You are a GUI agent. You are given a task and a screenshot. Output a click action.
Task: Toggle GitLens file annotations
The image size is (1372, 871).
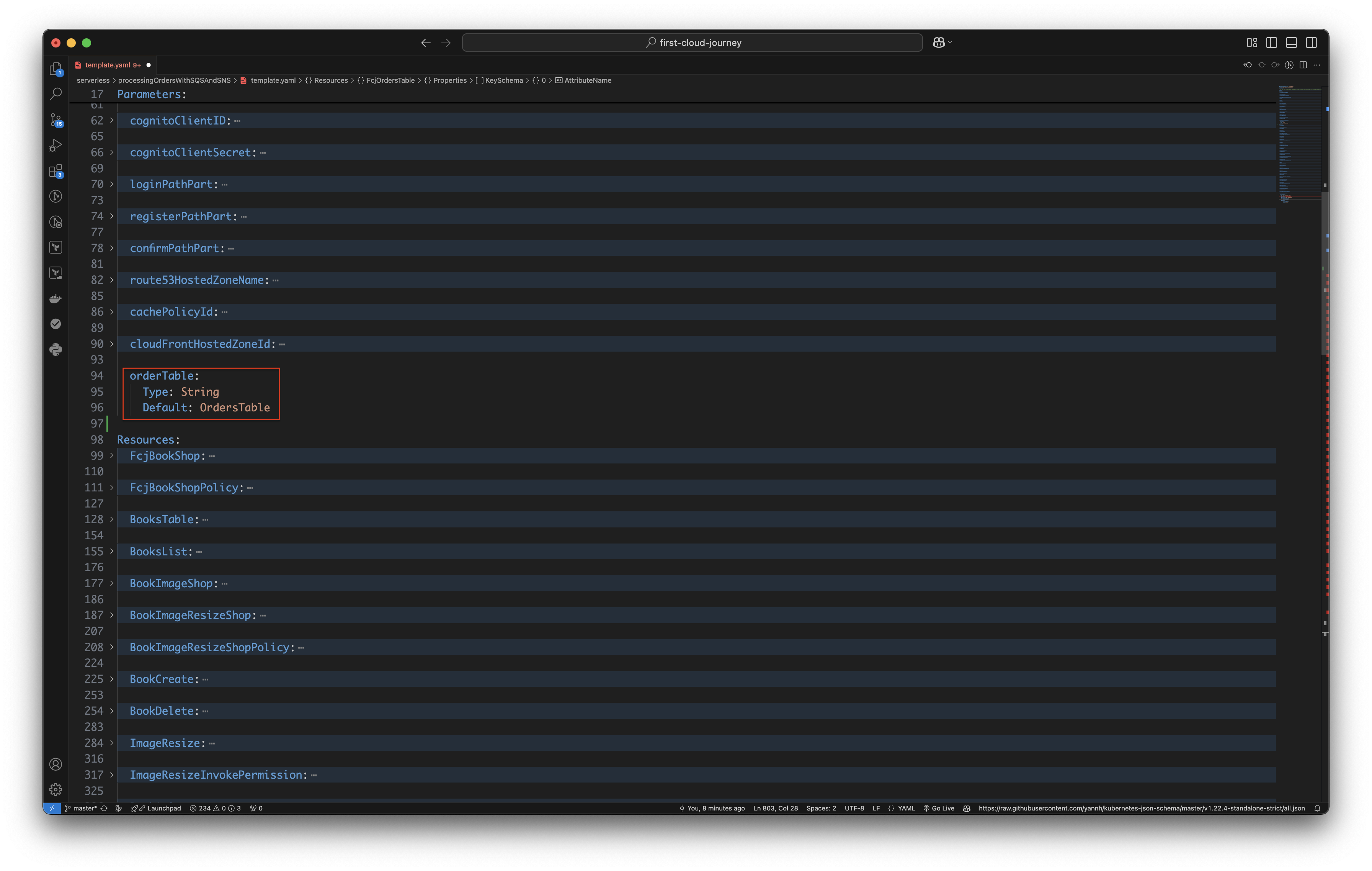(1289, 65)
